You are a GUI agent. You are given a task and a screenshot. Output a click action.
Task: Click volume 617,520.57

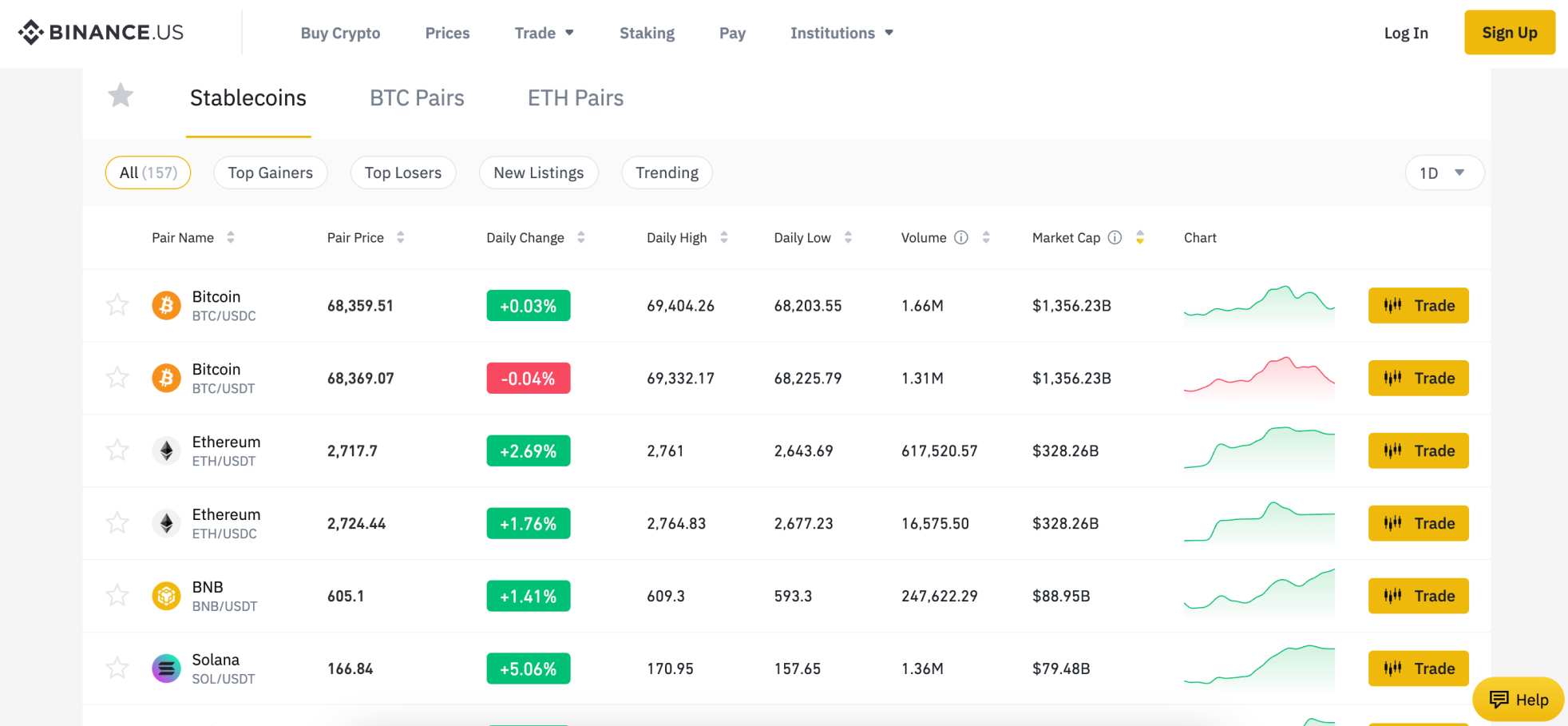pos(940,451)
